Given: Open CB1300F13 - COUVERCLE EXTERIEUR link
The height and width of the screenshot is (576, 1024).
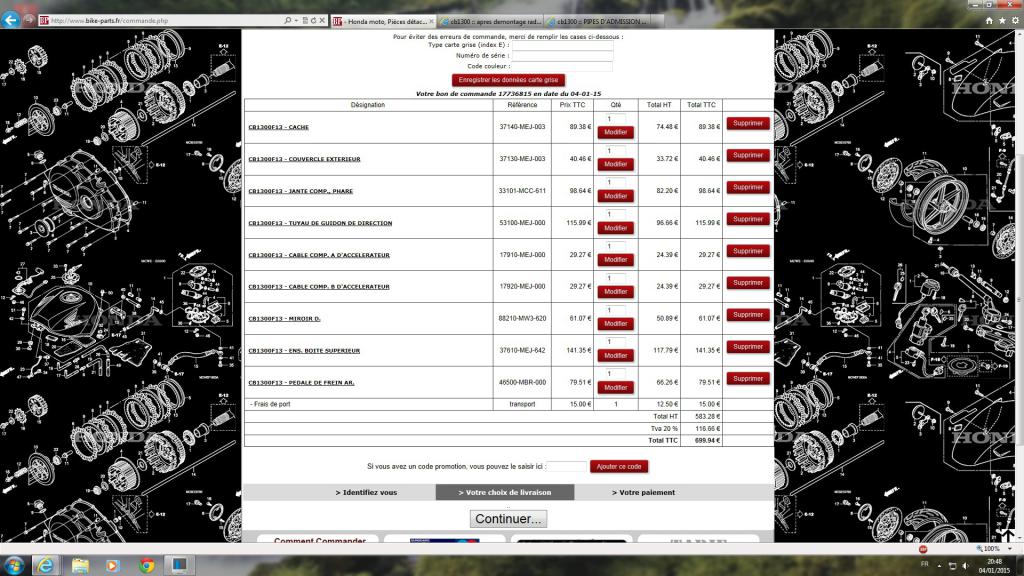Looking at the screenshot, I should click(x=304, y=159).
